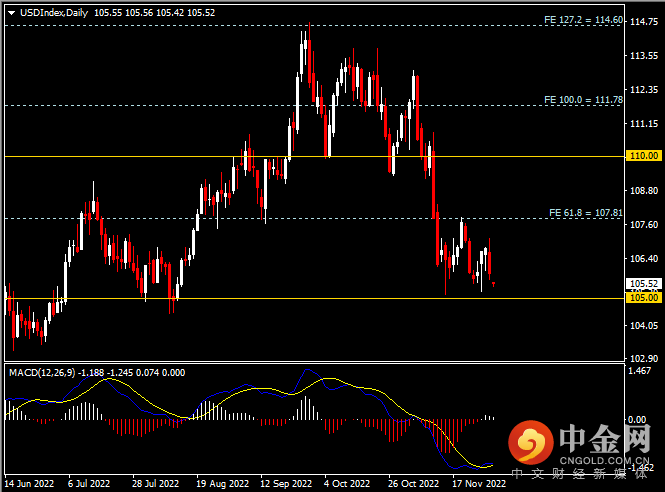Image resolution: width=665 pixels, height=492 pixels.
Task: Select the FE 61.8 = 107.81 Fibonacci label
Action: click(586, 213)
